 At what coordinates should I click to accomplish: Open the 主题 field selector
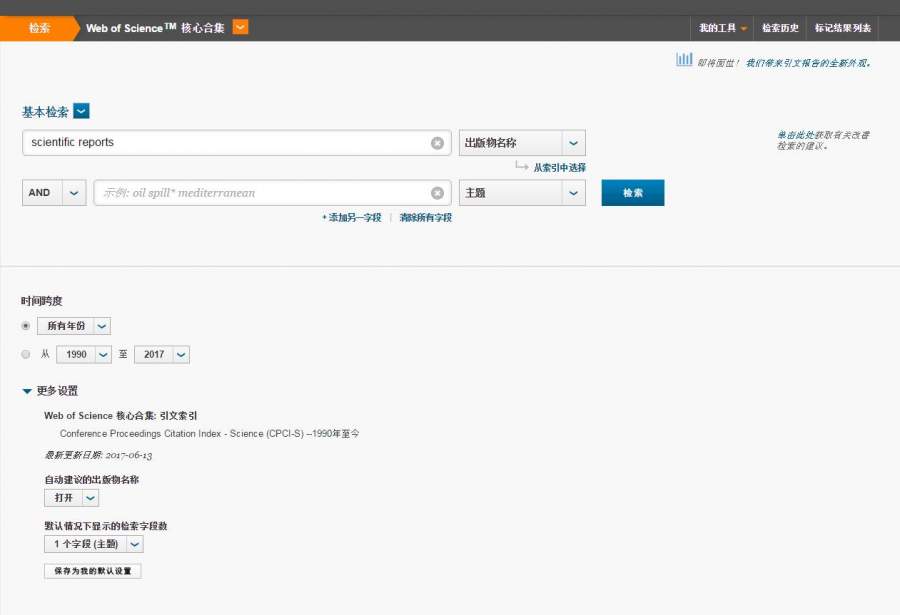(x=522, y=193)
